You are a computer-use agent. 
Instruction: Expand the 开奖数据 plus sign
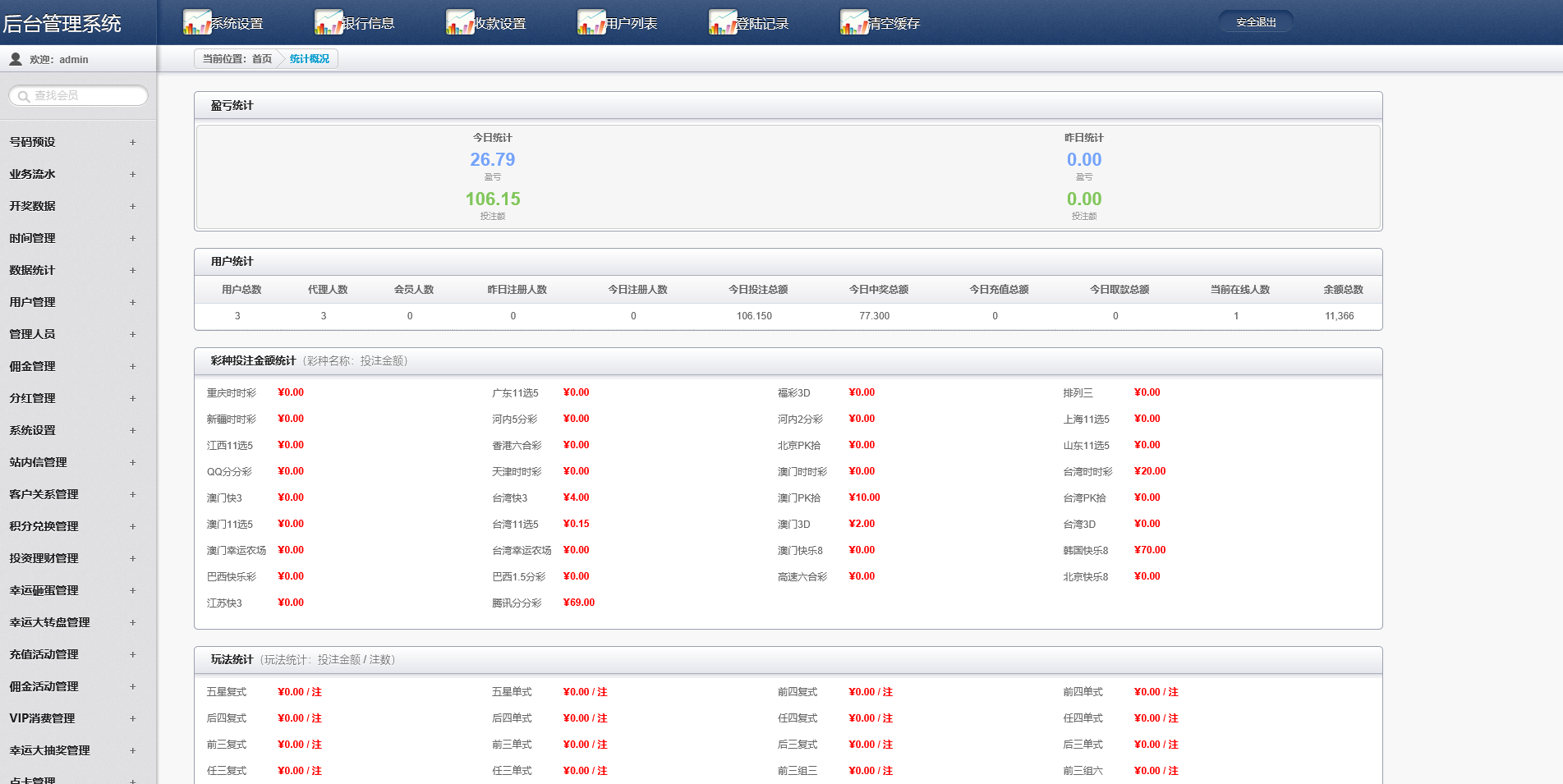[x=132, y=206]
